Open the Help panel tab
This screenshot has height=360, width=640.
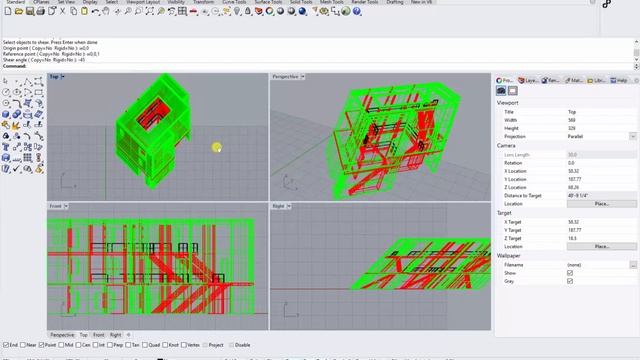pyautogui.click(x=619, y=80)
